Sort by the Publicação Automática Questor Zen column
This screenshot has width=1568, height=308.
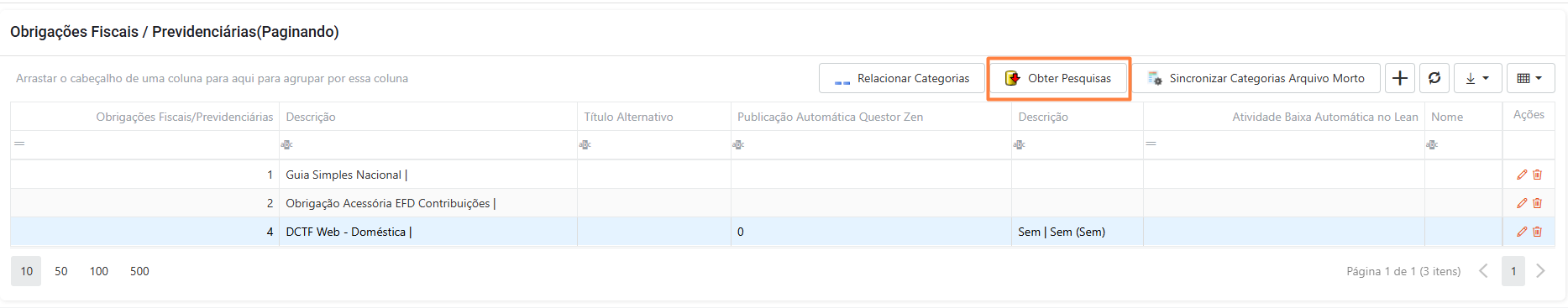(x=830, y=117)
